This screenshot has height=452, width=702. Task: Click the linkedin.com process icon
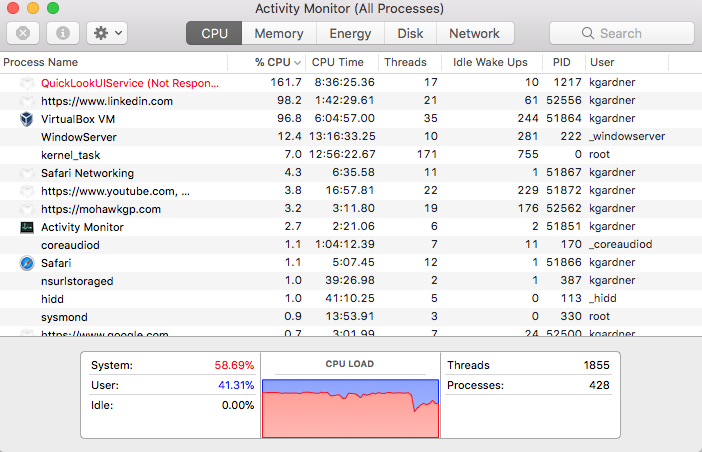coord(27,101)
